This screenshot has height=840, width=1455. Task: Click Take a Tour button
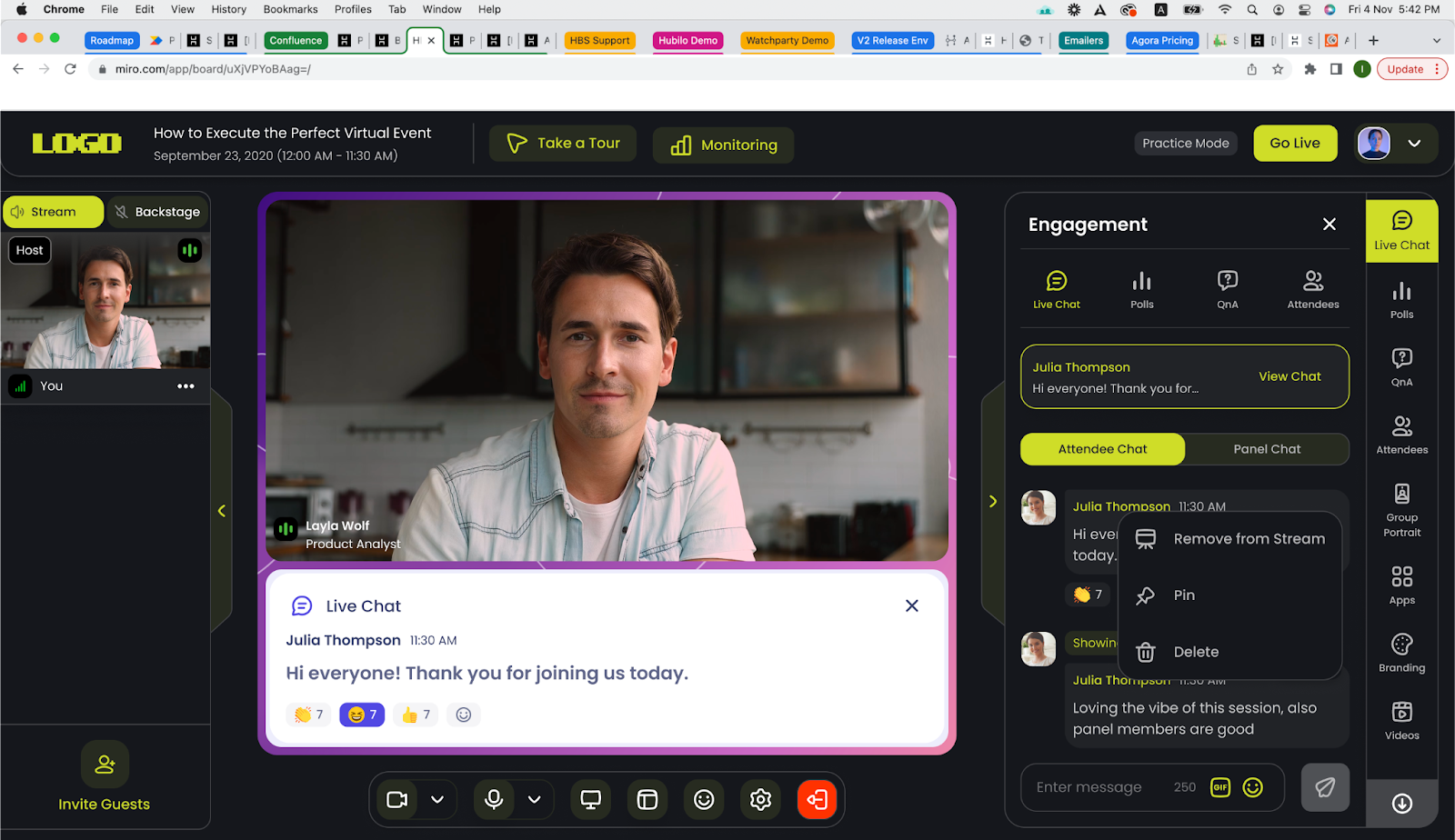point(563,144)
